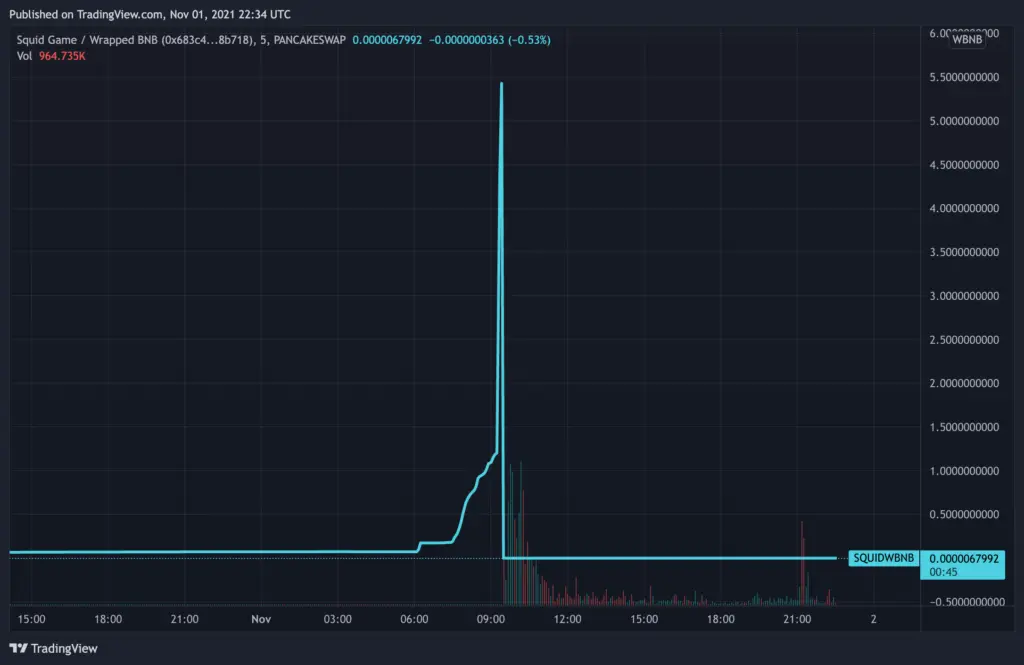The width and height of the screenshot is (1024, 665).
Task: Click the SQUIDWBNB price line tag
Action: tap(885, 557)
